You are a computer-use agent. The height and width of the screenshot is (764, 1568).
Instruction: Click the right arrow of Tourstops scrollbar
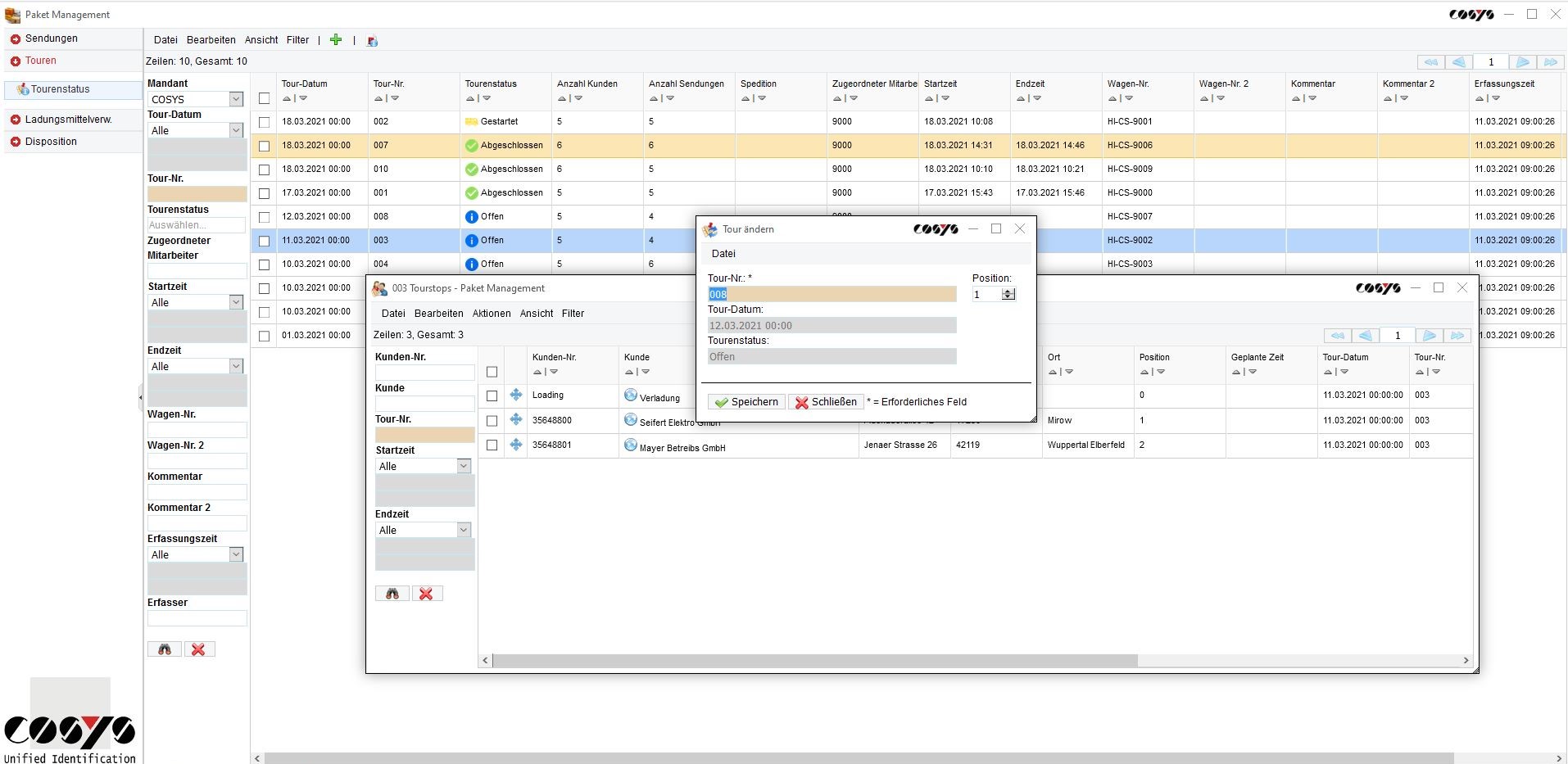[x=1466, y=660]
